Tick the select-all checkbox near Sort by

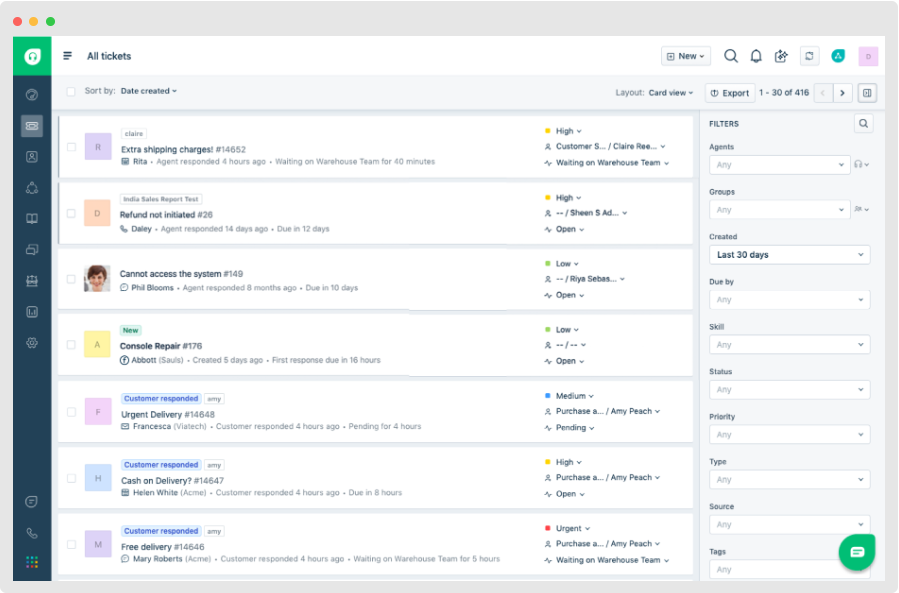71,92
